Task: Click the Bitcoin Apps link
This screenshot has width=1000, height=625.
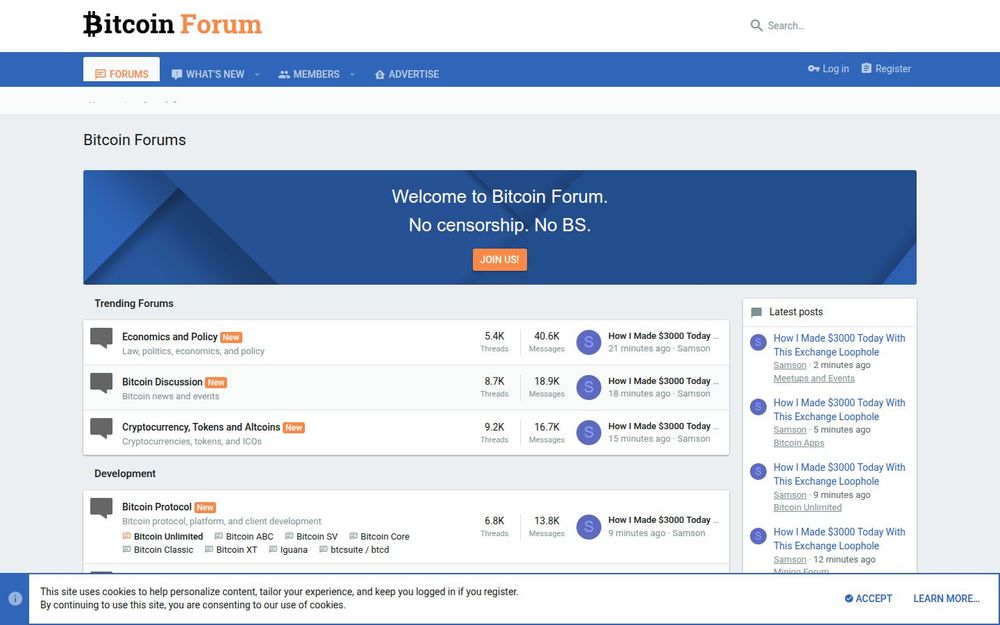Action: 798,443
